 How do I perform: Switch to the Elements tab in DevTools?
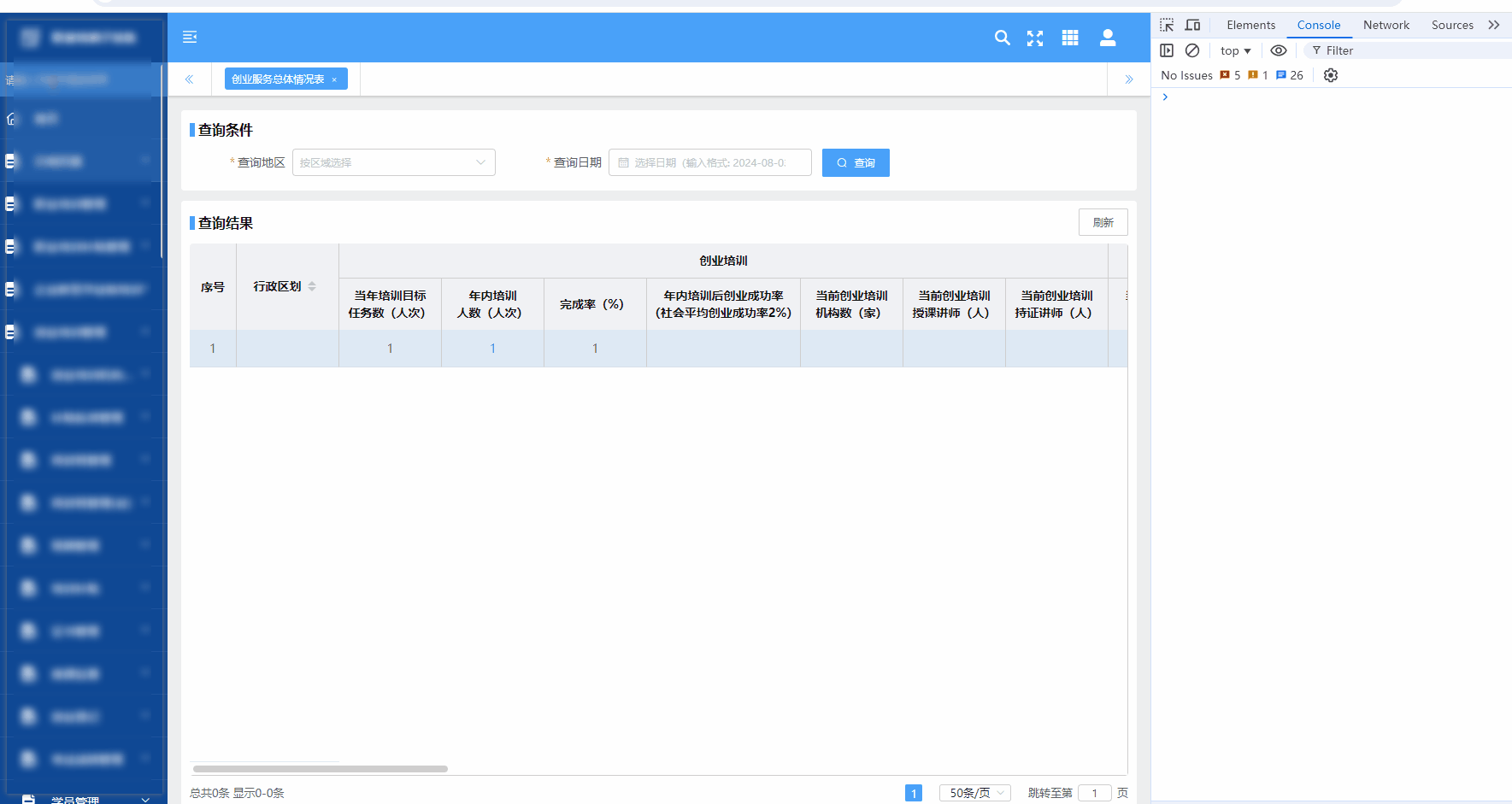tap(1250, 25)
